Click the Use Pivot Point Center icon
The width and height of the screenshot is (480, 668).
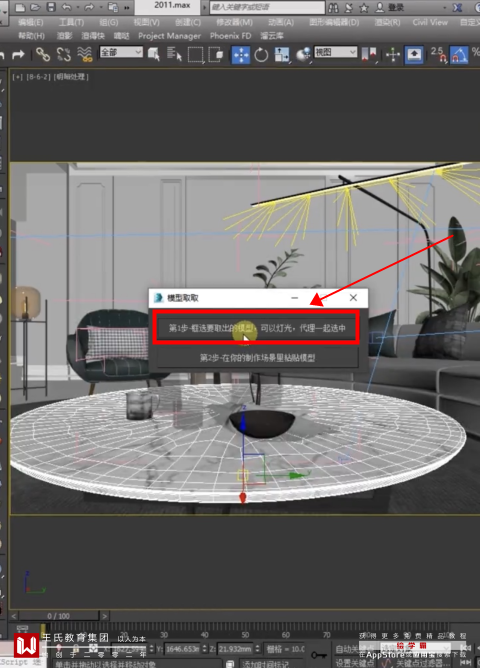tap(369, 55)
